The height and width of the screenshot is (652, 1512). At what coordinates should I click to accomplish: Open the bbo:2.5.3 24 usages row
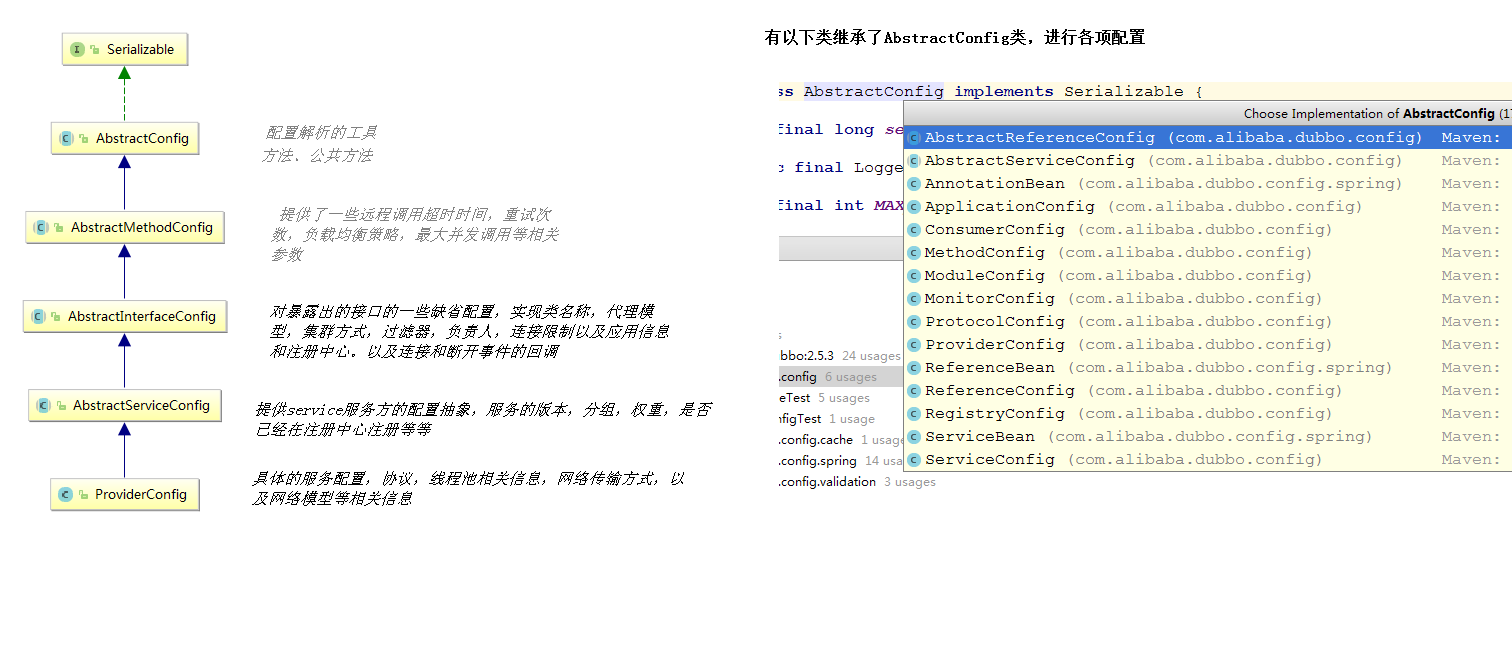coord(840,355)
